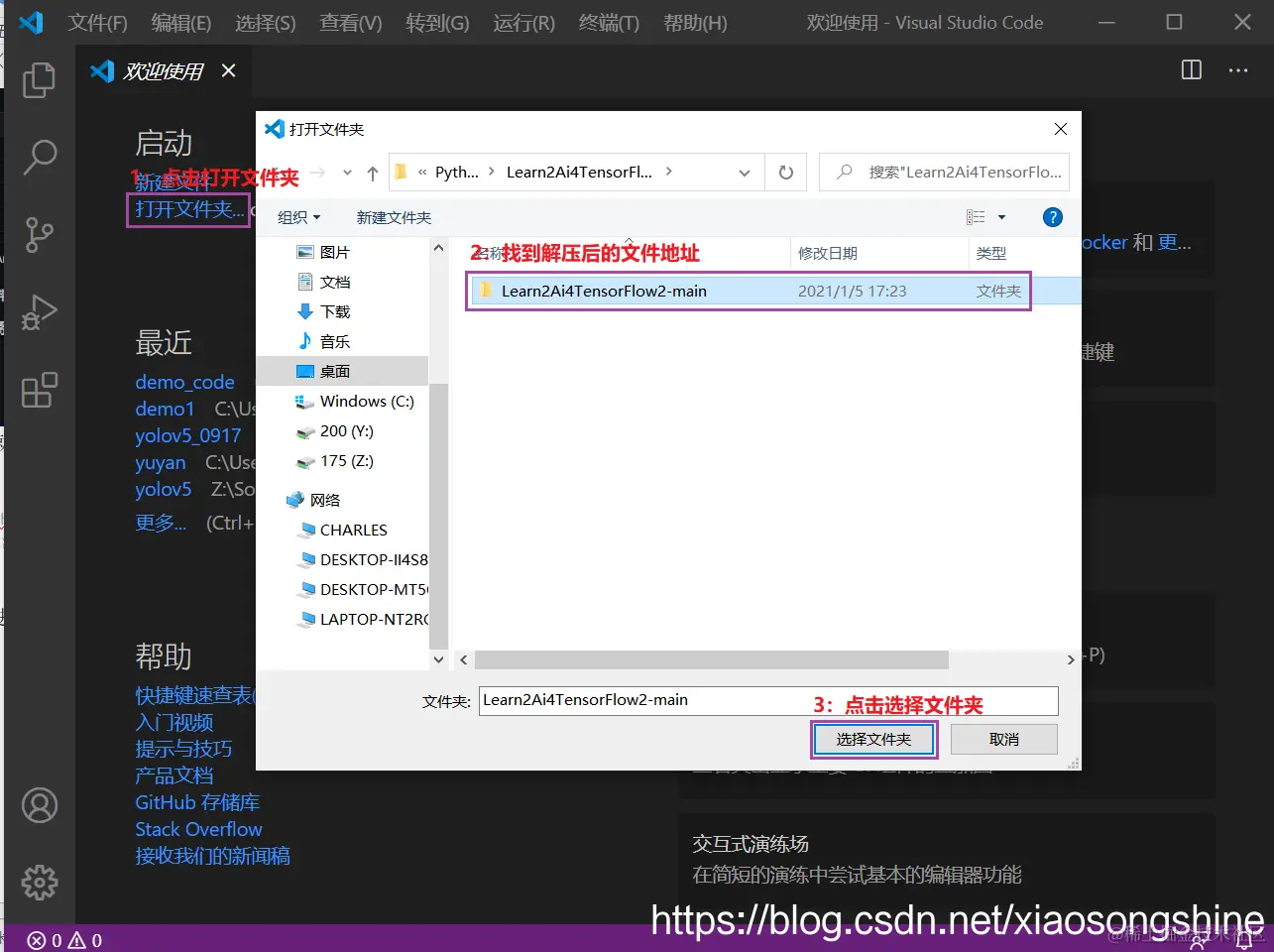Open the demo_code recent link
This screenshot has width=1274, height=952.
point(185,382)
